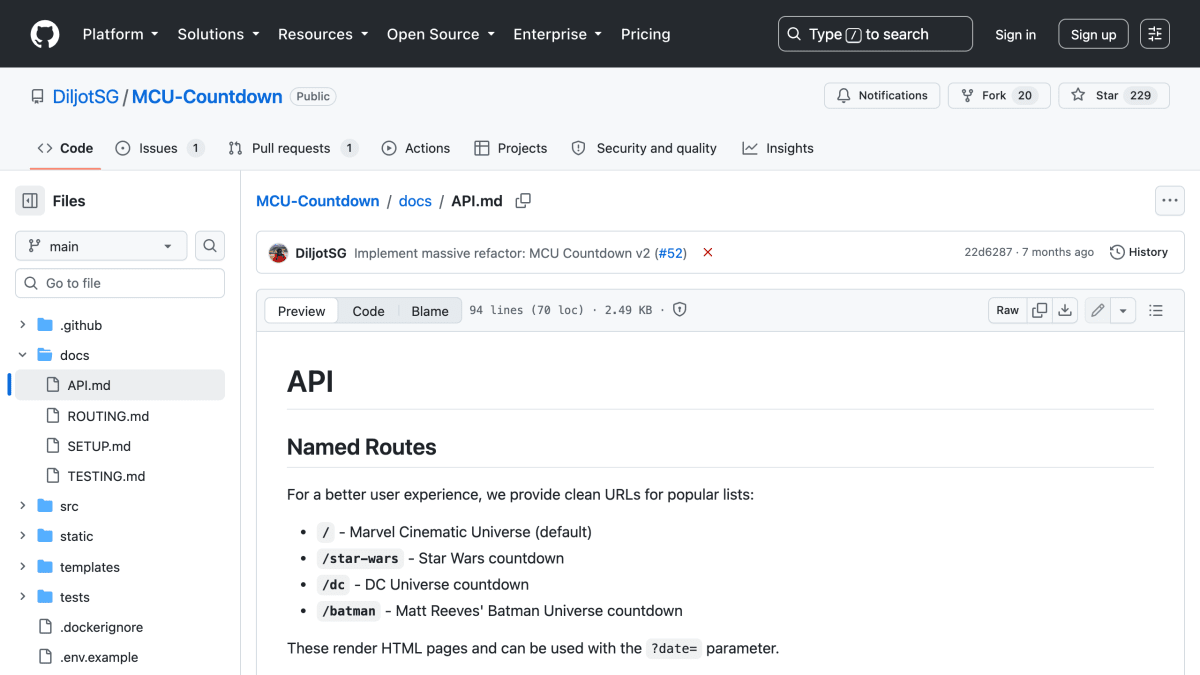This screenshot has height=675, width=1200.
Task: Expand tests folder chevron
Action: click(23, 597)
